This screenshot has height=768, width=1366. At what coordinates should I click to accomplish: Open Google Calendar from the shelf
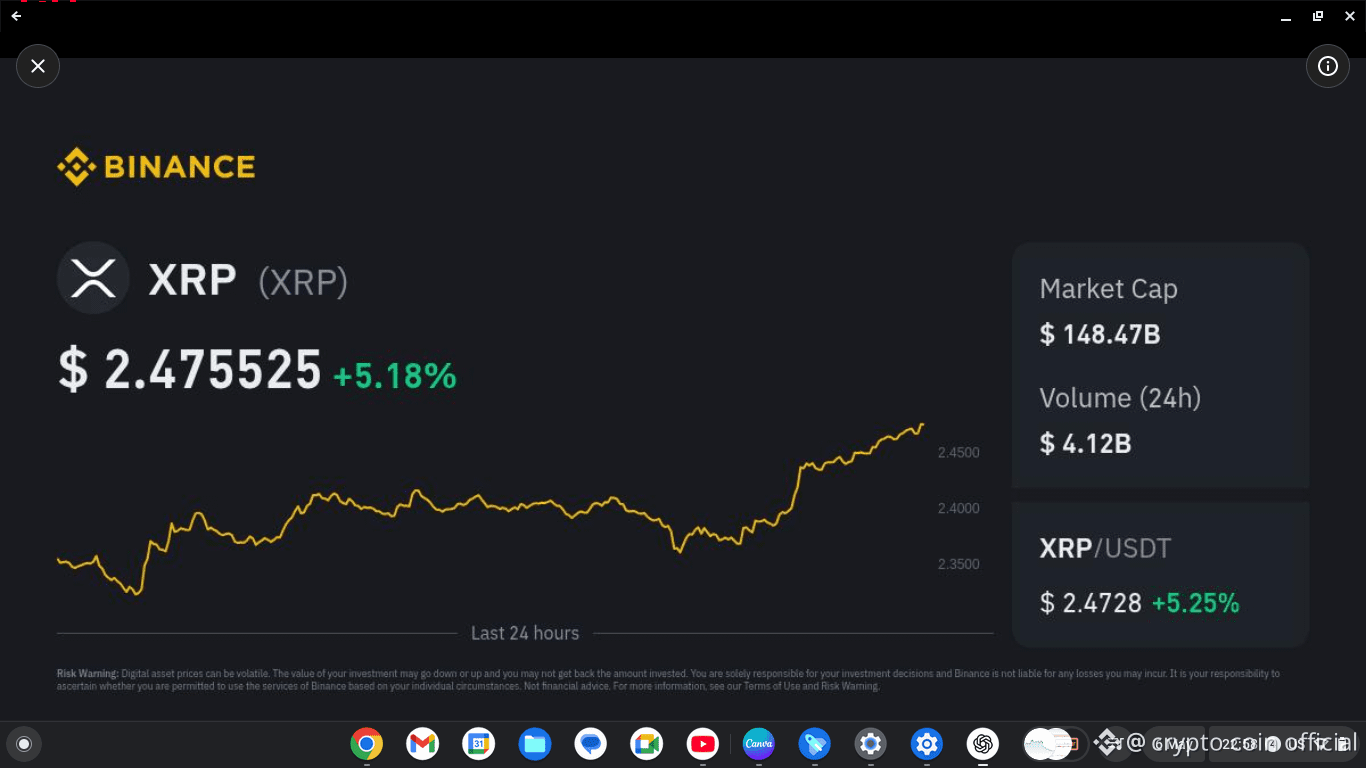(479, 744)
